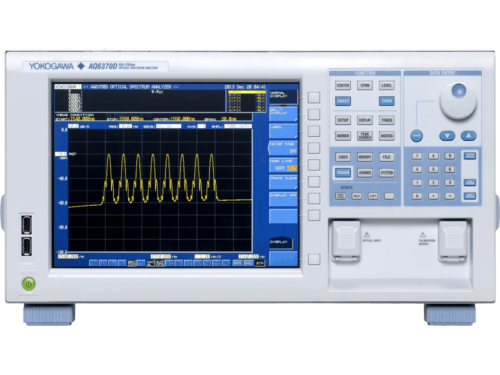Viewport: 500px width, 375px height.
Task: Tap the green power button
Action: 29,284
